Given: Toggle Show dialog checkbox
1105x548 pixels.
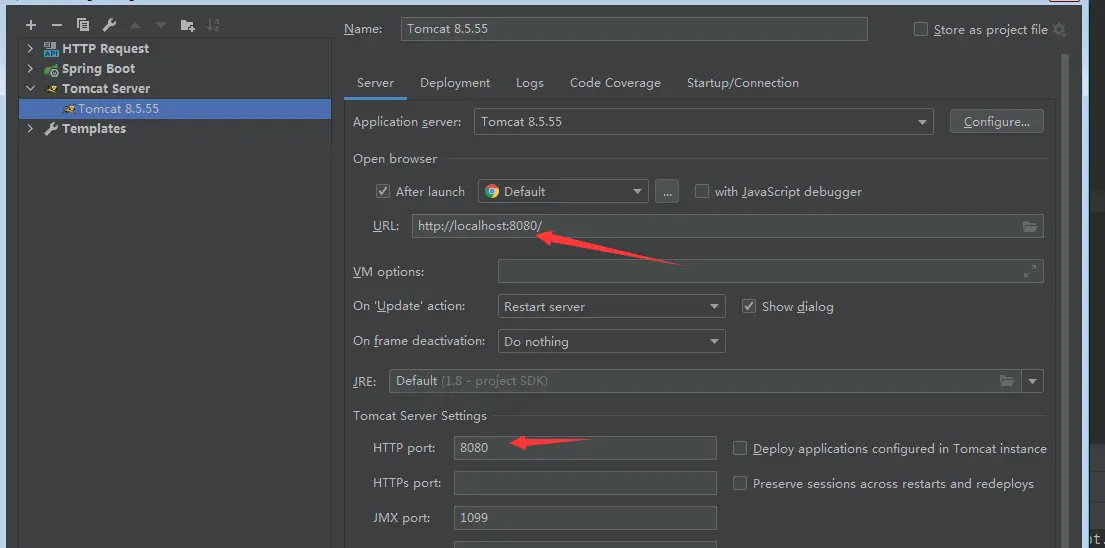Looking at the screenshot, I should pos(749,307).
